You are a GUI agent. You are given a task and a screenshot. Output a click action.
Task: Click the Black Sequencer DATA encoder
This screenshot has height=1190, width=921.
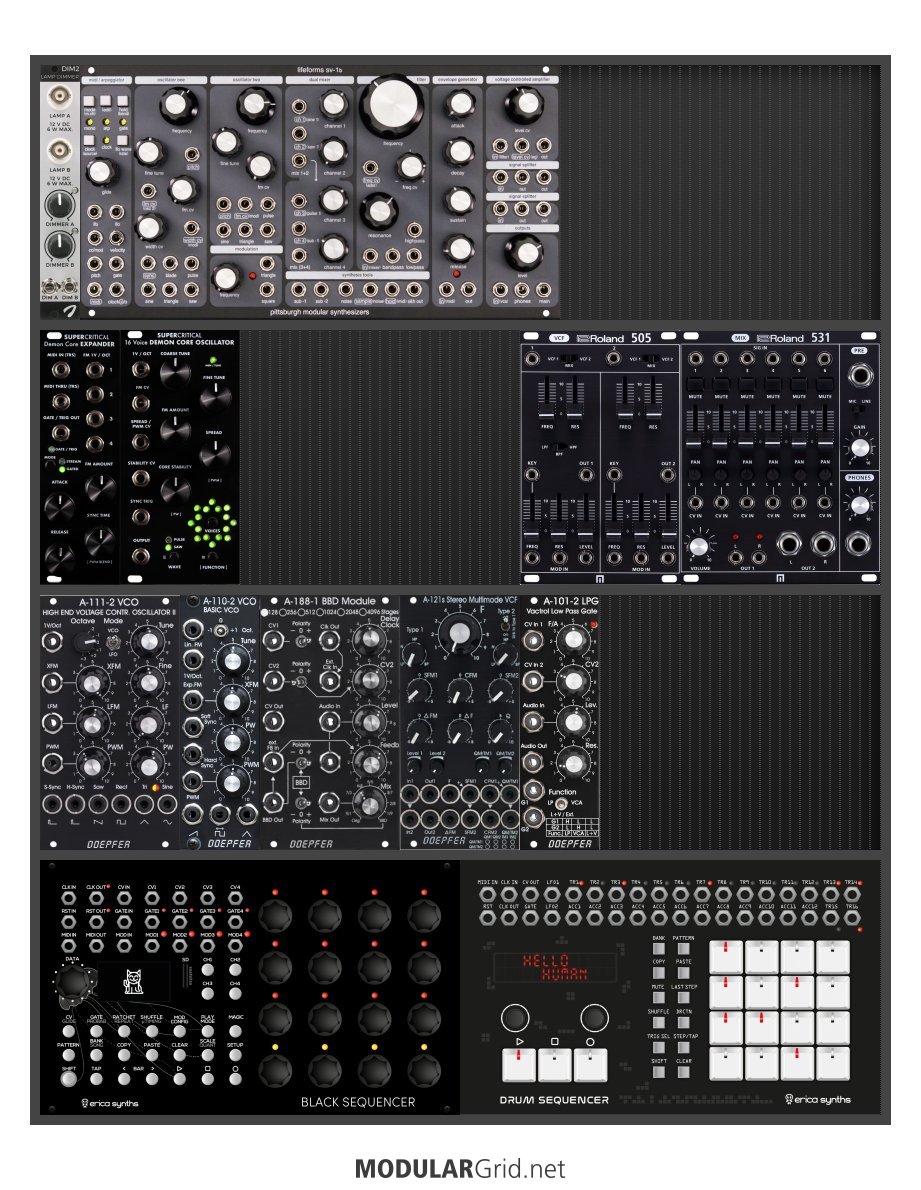pos(72,982)
